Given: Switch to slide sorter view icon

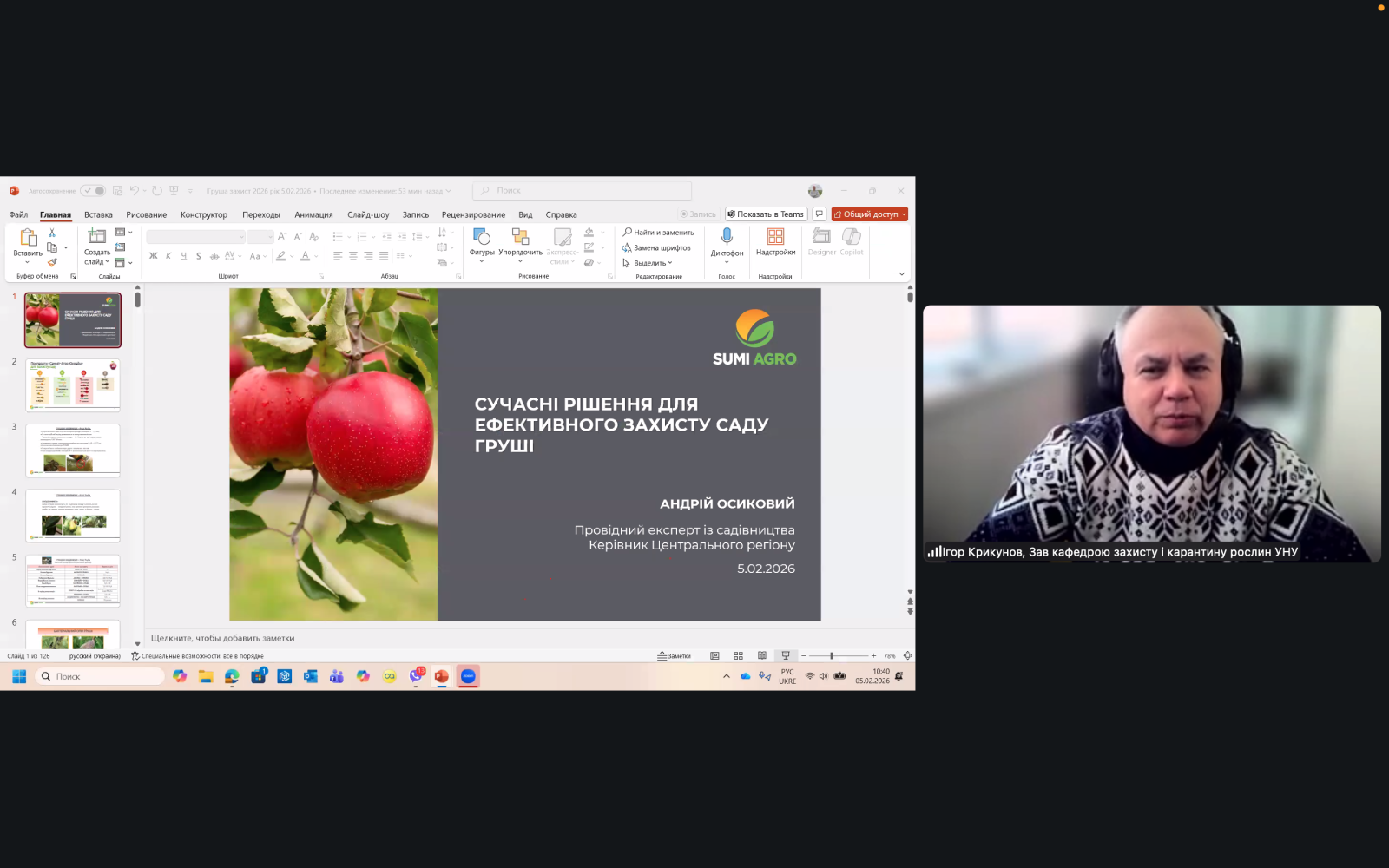Looking at the screenshot, I should pos(738,656).
